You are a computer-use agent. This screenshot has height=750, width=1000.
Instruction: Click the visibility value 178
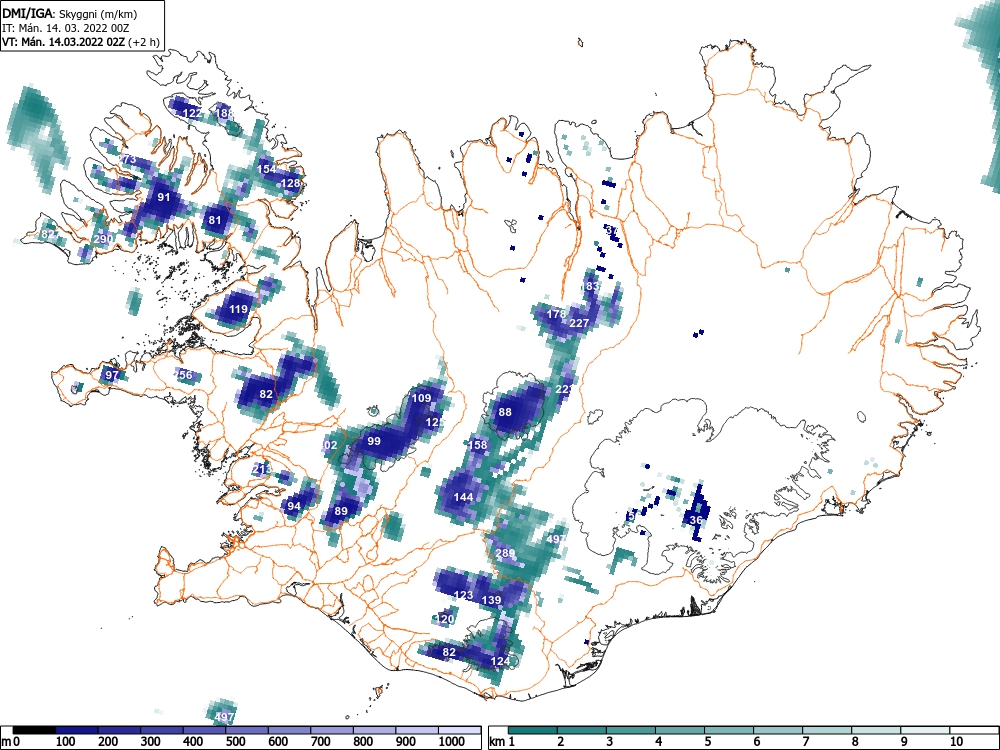click(x=557, y=314)
